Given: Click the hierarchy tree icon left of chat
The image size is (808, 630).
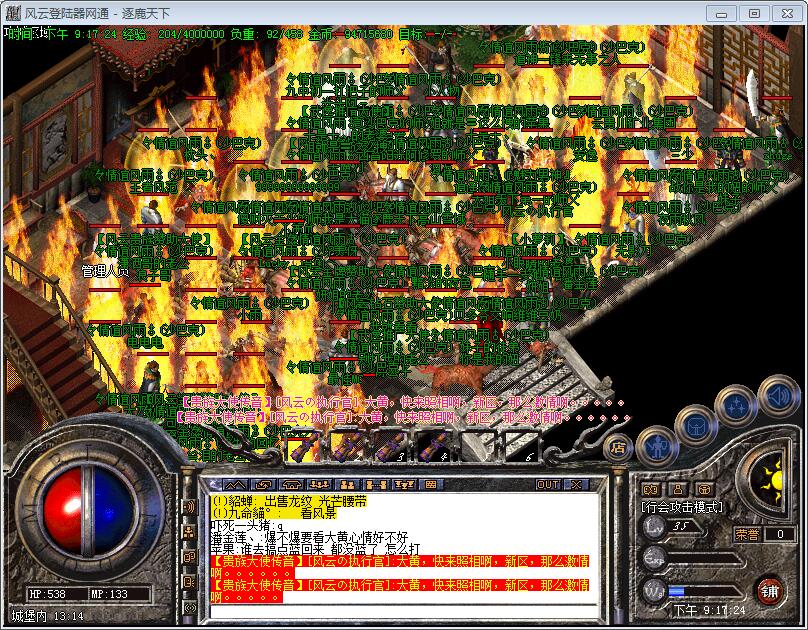Looking at the screenshot, I should pyautogui.click(x=189, y=532).
